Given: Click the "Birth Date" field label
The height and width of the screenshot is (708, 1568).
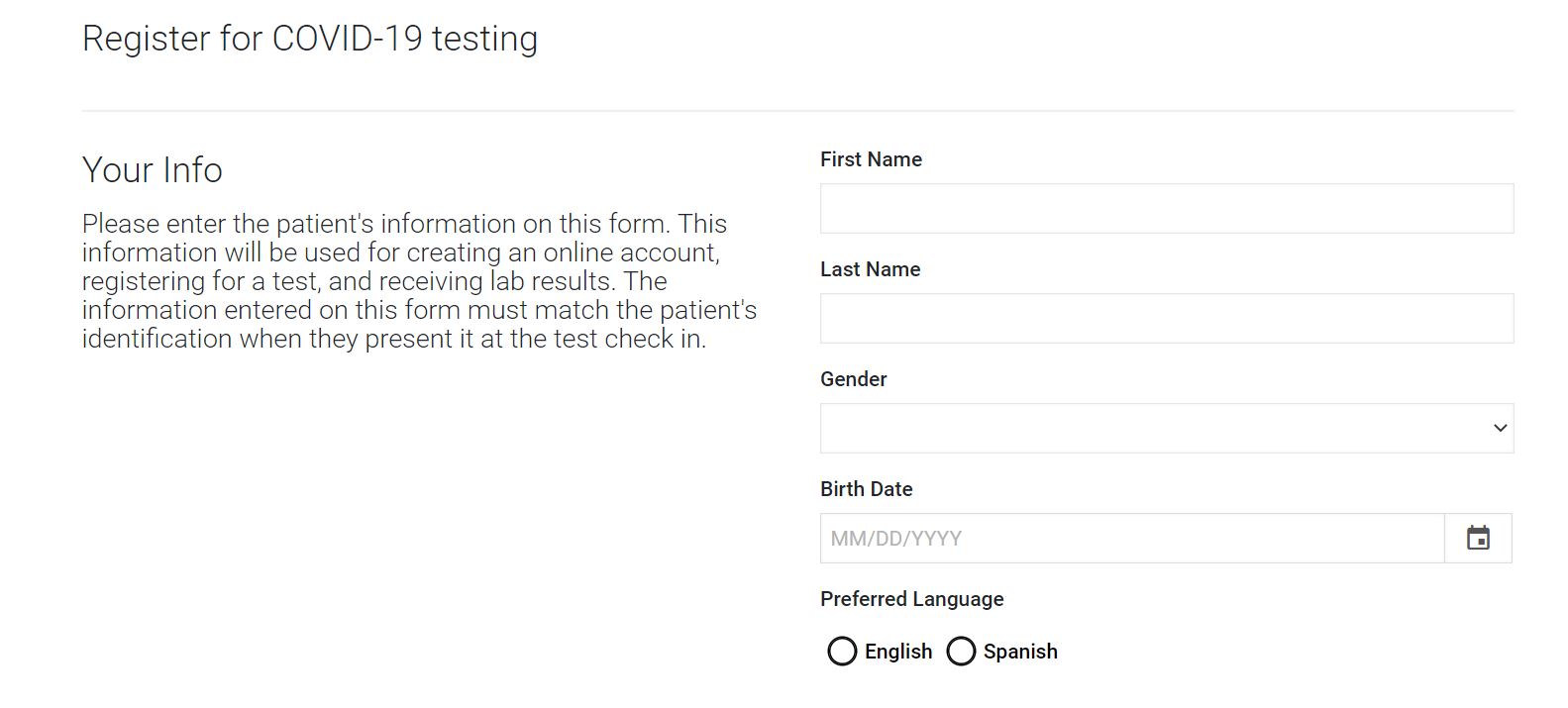Looking at the screenshot, I should (866, 489).
